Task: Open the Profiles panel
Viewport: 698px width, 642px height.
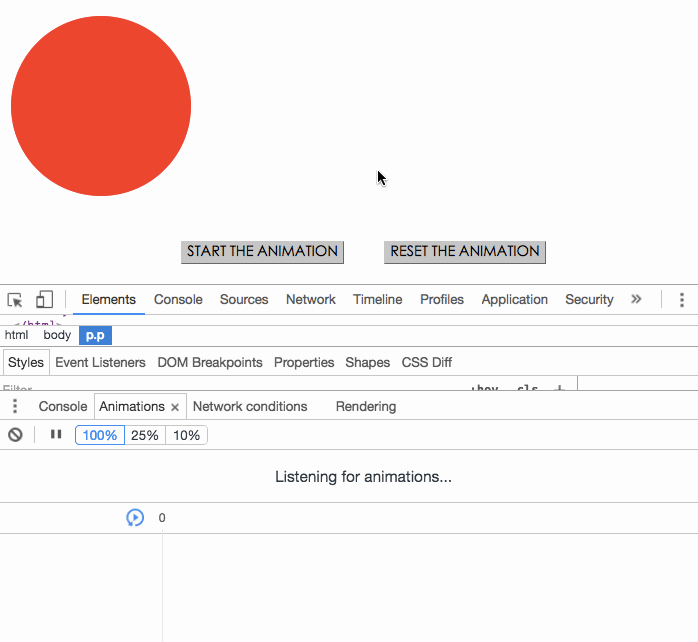Action: (x=442, y=300)
